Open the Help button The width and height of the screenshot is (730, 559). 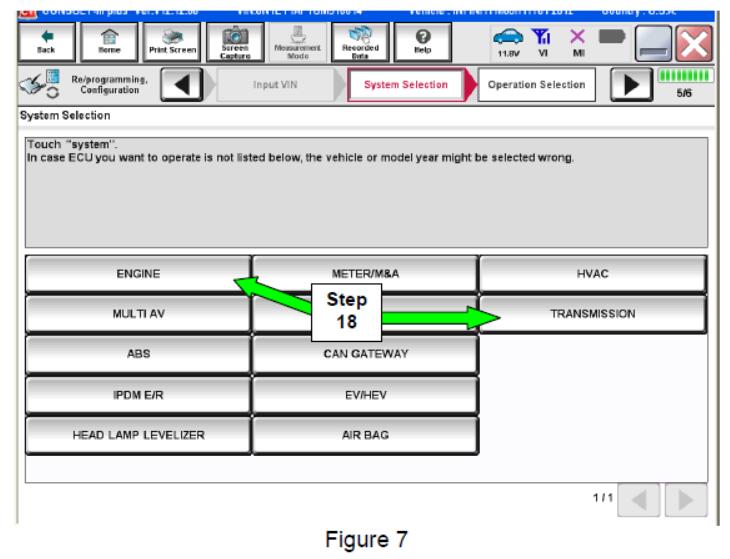(423, 42)
